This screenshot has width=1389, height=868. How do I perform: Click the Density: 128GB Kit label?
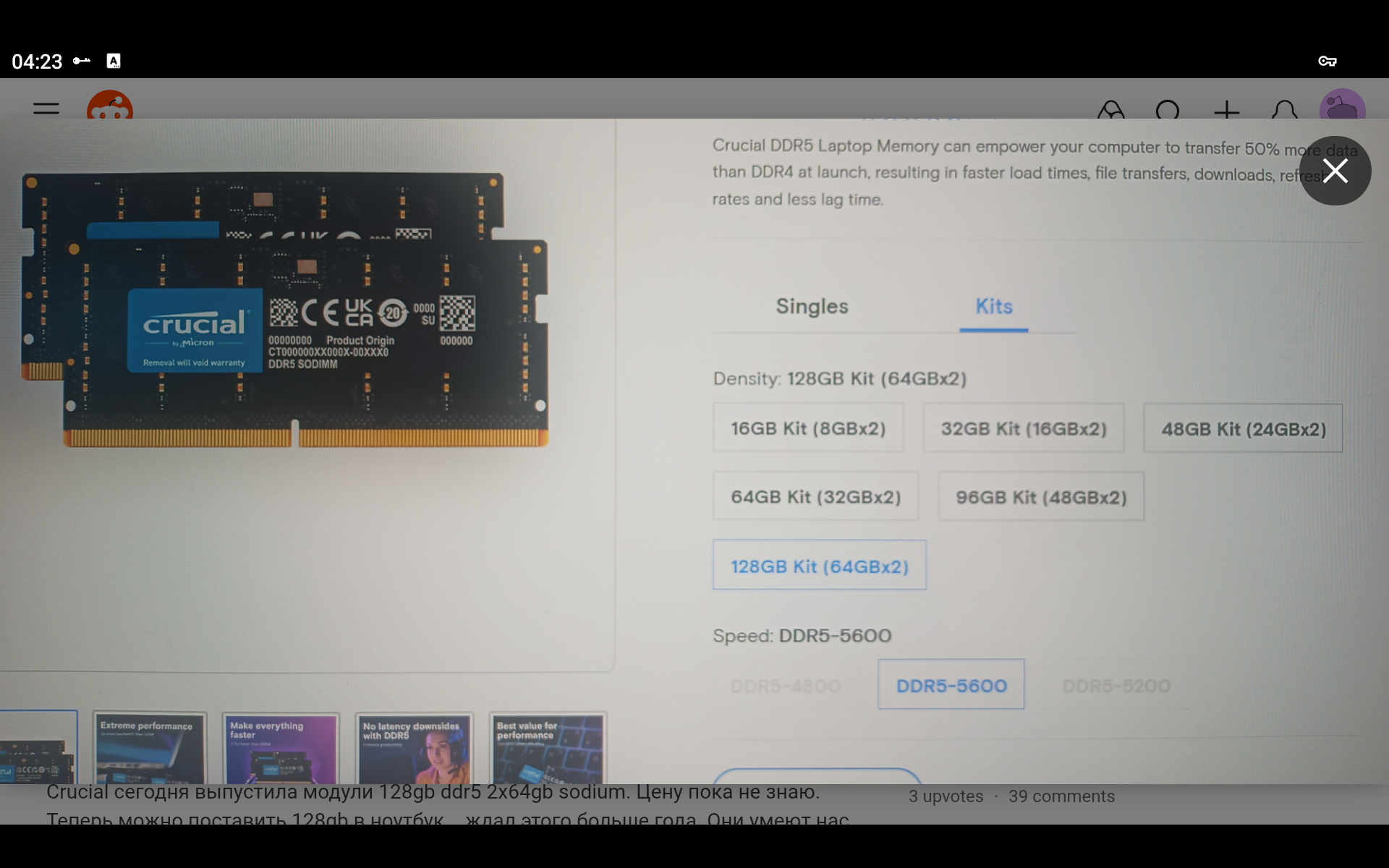tap(839, 378)
